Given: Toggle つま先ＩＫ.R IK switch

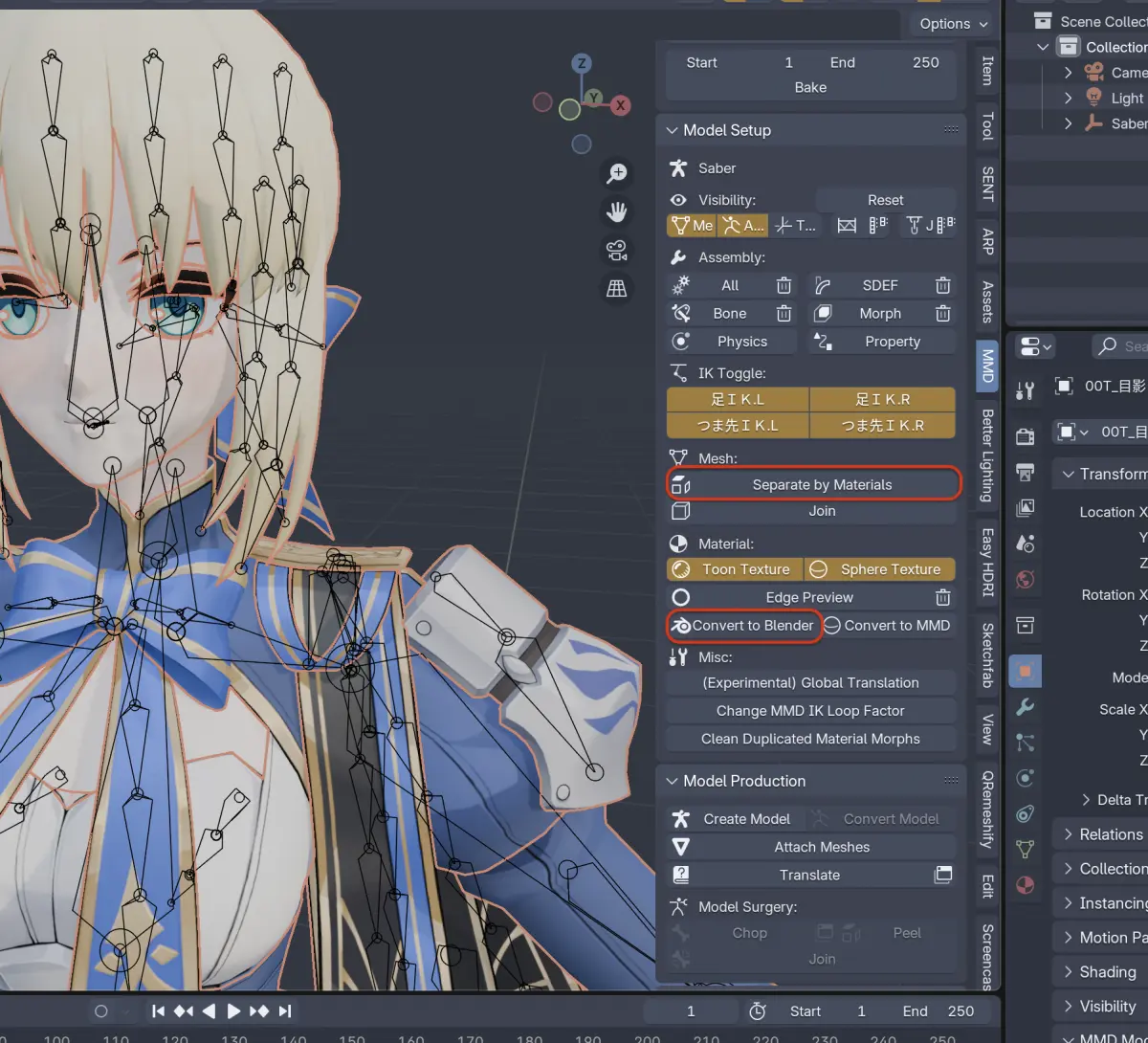Looking at the screenshot, I should [x=882, y=425].
